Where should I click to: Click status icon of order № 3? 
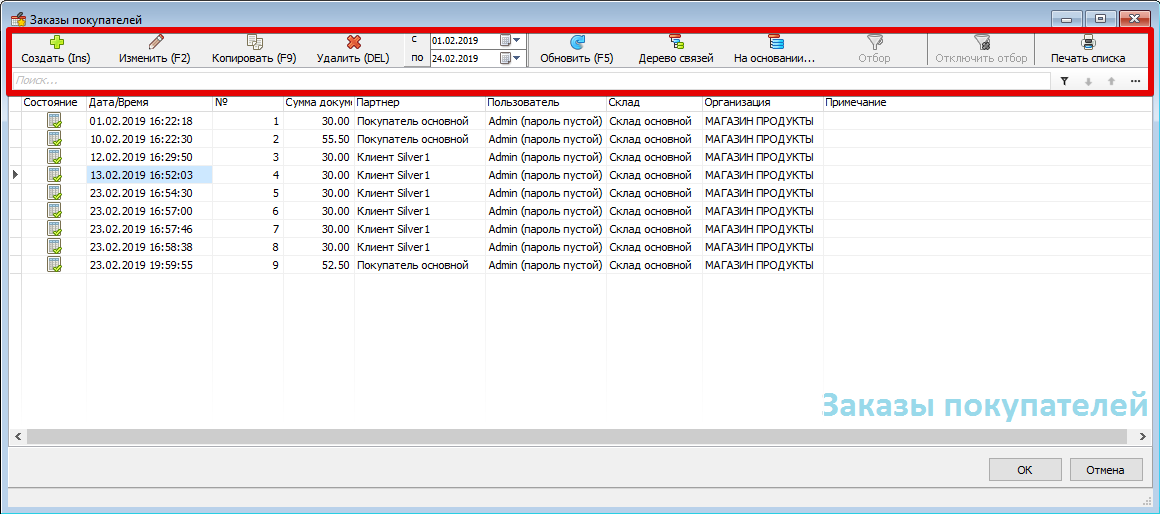coord(54,157)
